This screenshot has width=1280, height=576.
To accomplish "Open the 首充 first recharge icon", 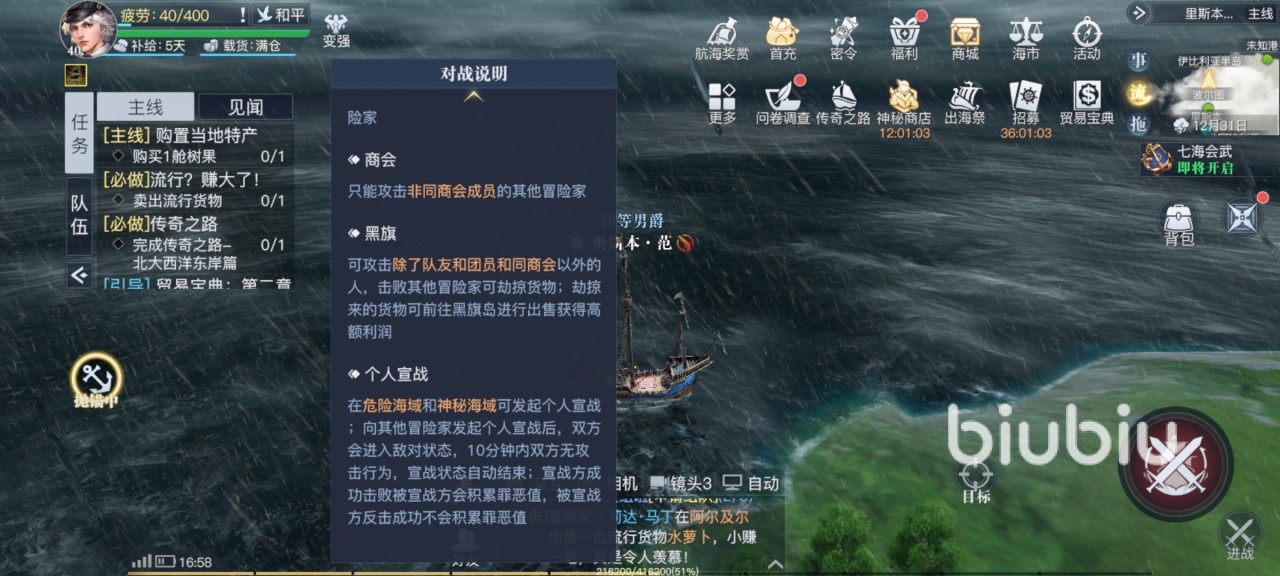I will click(783, 39).
